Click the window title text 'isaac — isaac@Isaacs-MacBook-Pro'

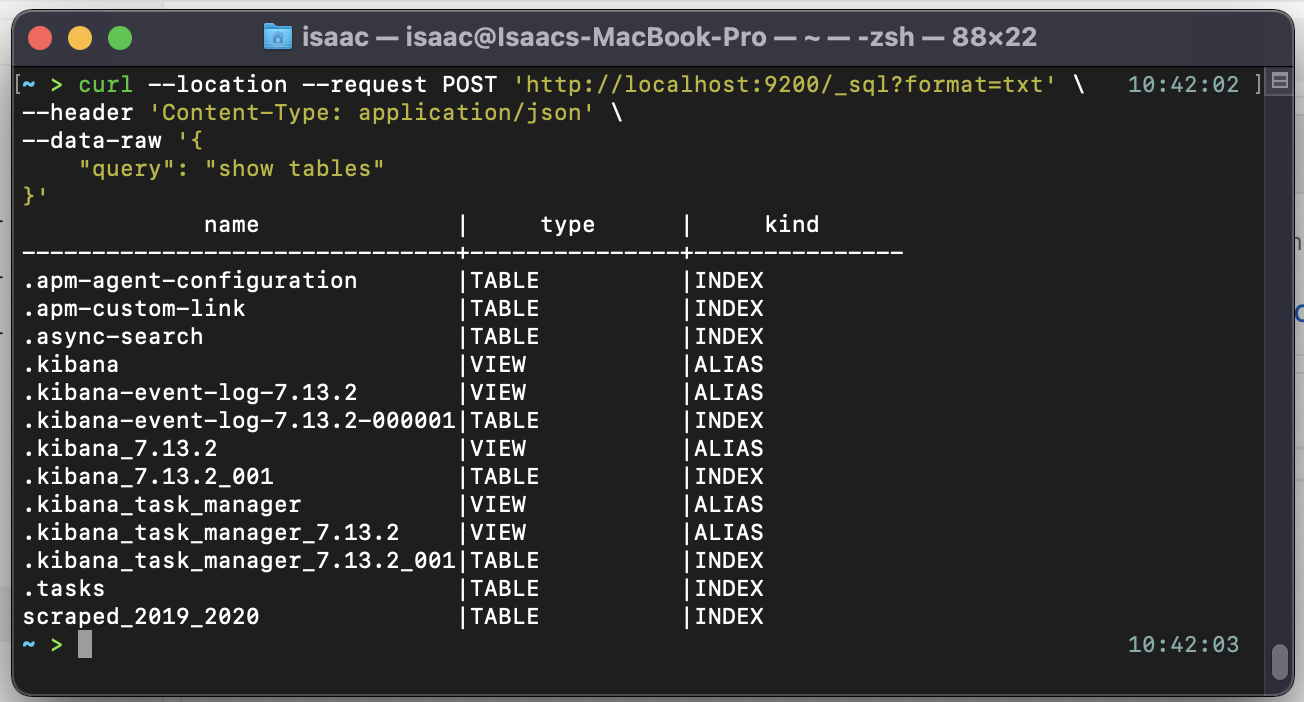tap(535, 38)
